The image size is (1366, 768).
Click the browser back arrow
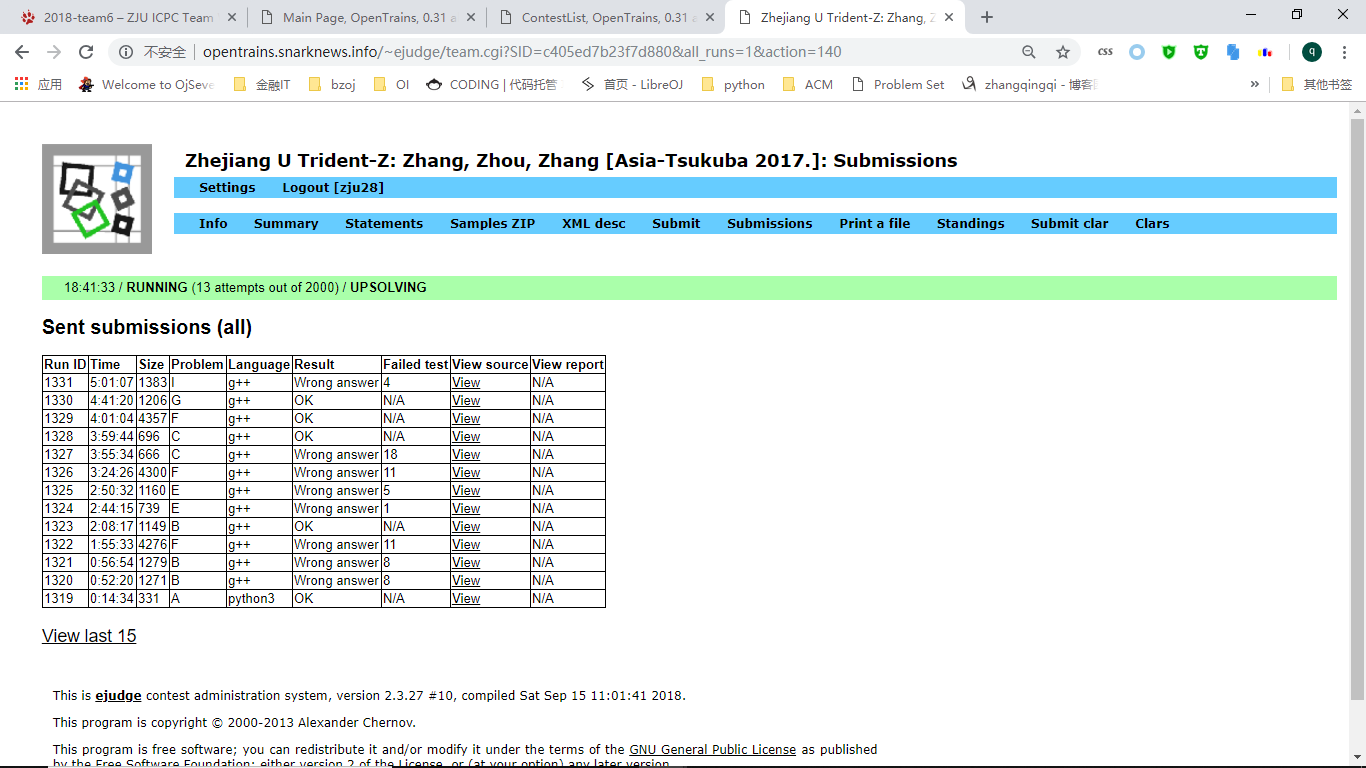22,52
